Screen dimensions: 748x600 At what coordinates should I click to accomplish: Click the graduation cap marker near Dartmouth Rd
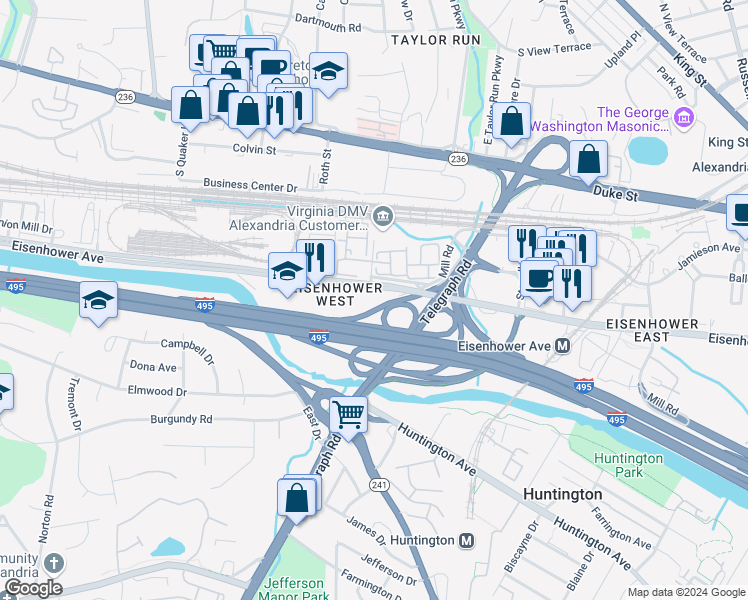pos(328,72)
